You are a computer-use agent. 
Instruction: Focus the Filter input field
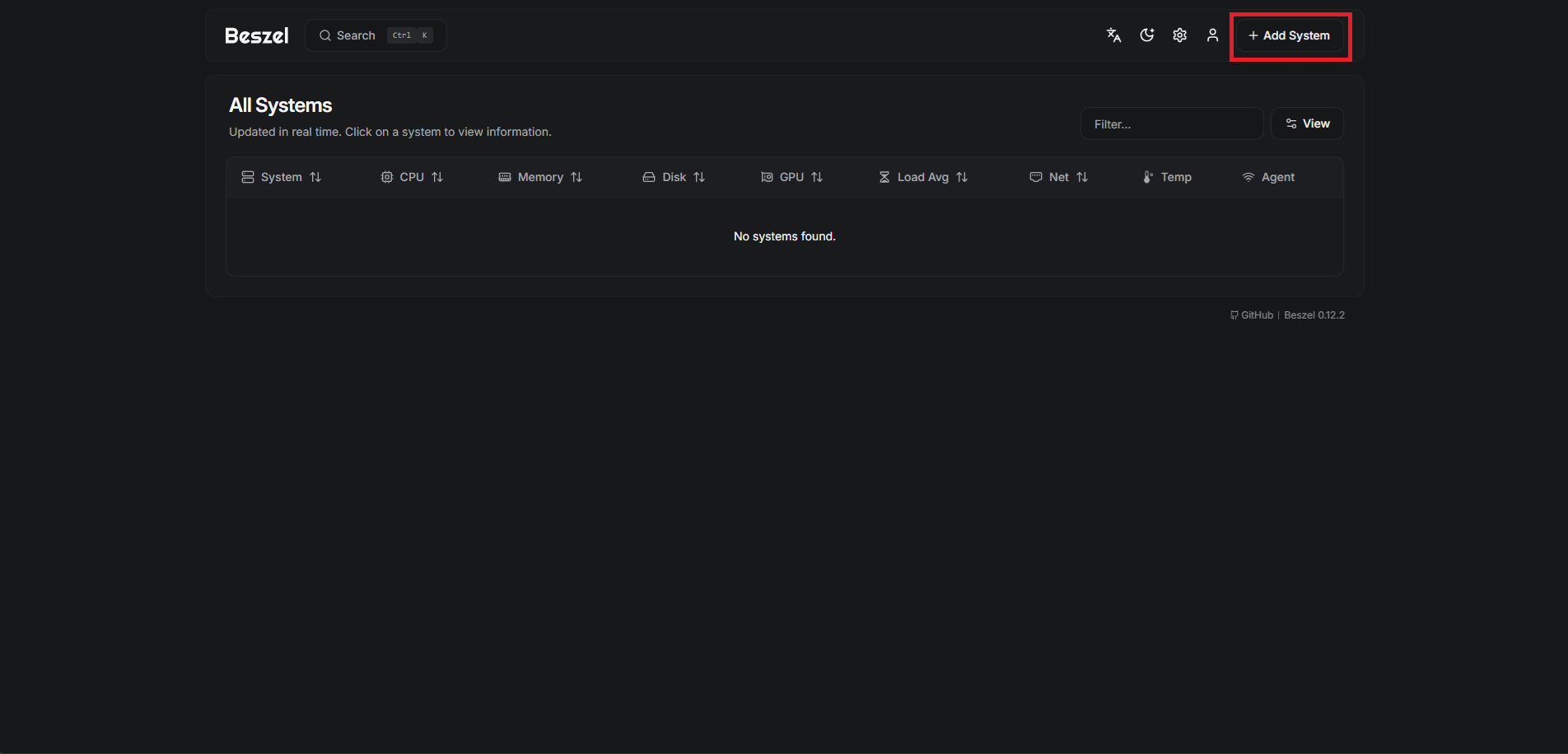(1172, 123)
